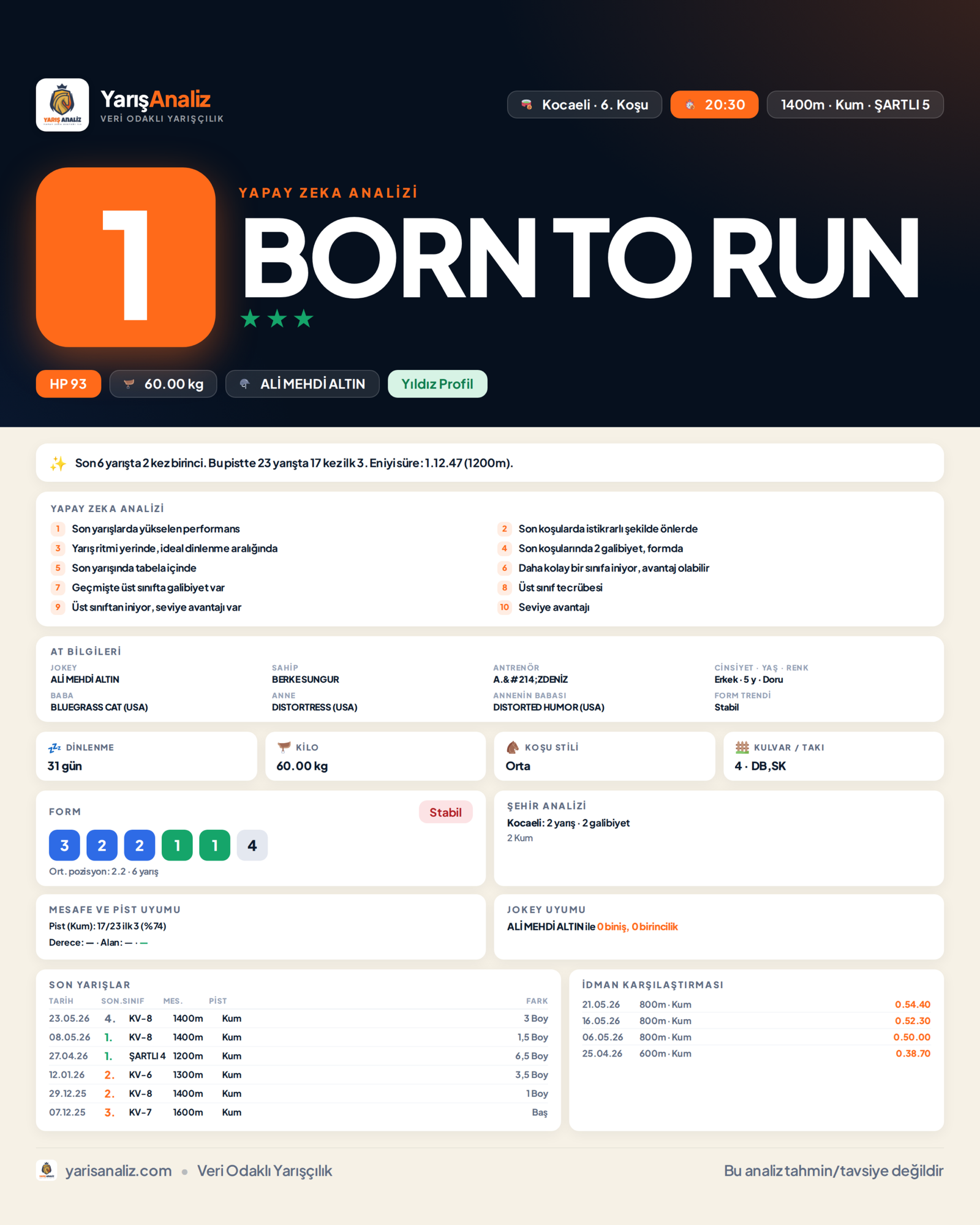Click the 0 biniş, 0 birincilik text
980x1225 pixels.
(638, 926)
